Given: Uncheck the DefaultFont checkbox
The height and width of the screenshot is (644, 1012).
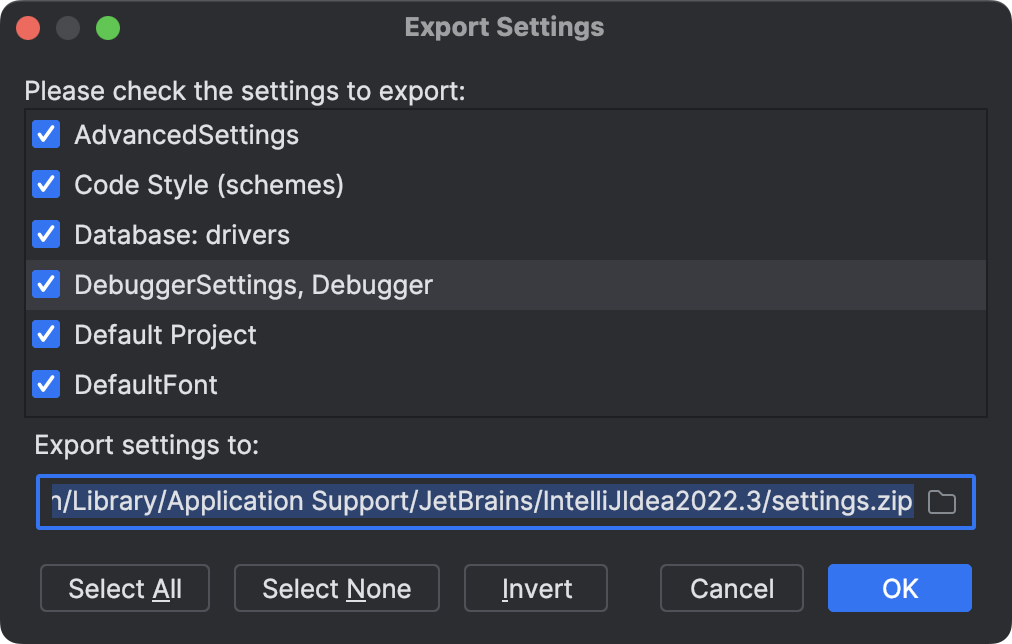Looking at the screenshot, I should 46,384.
